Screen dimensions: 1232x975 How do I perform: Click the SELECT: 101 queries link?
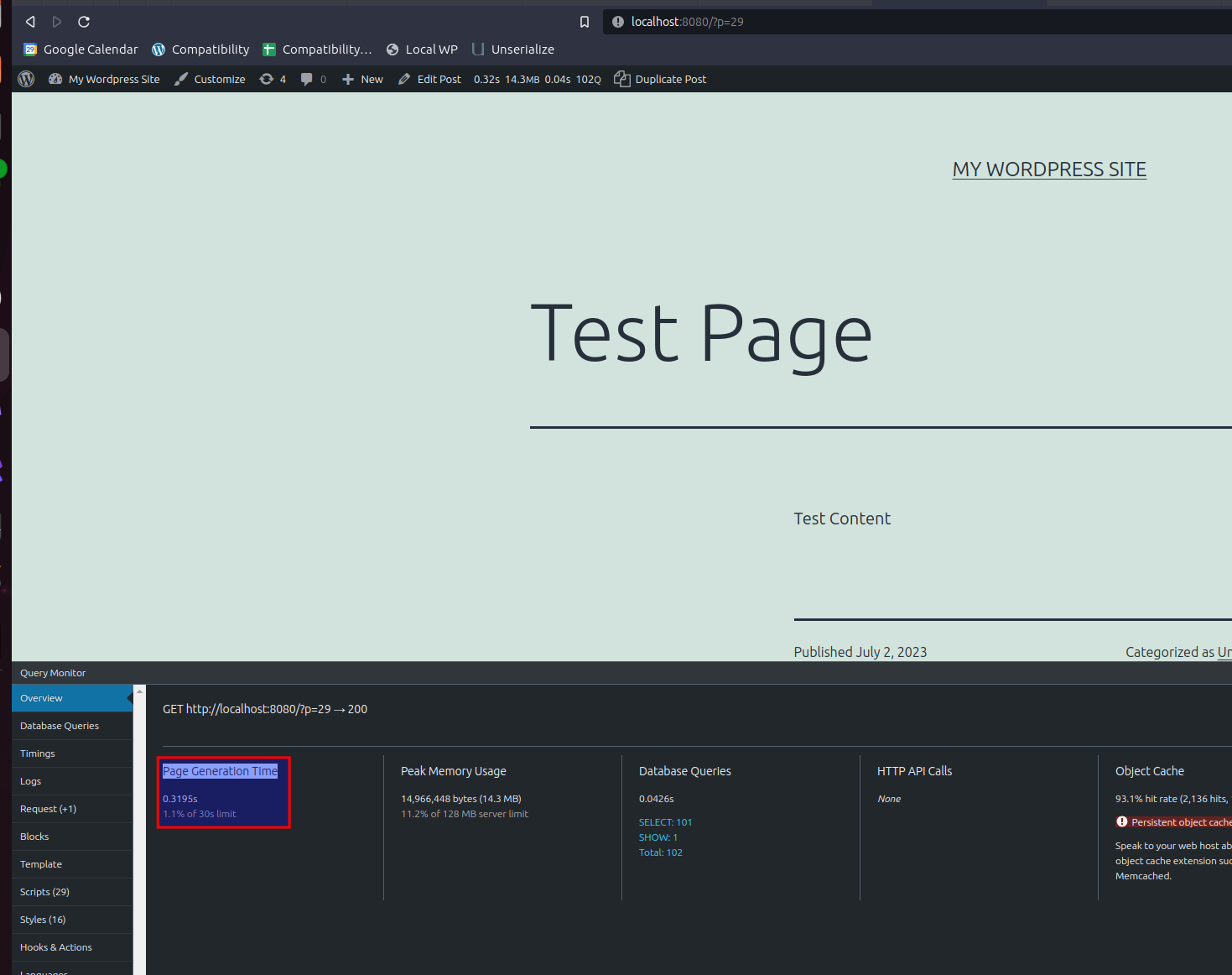tap(665, 822)
